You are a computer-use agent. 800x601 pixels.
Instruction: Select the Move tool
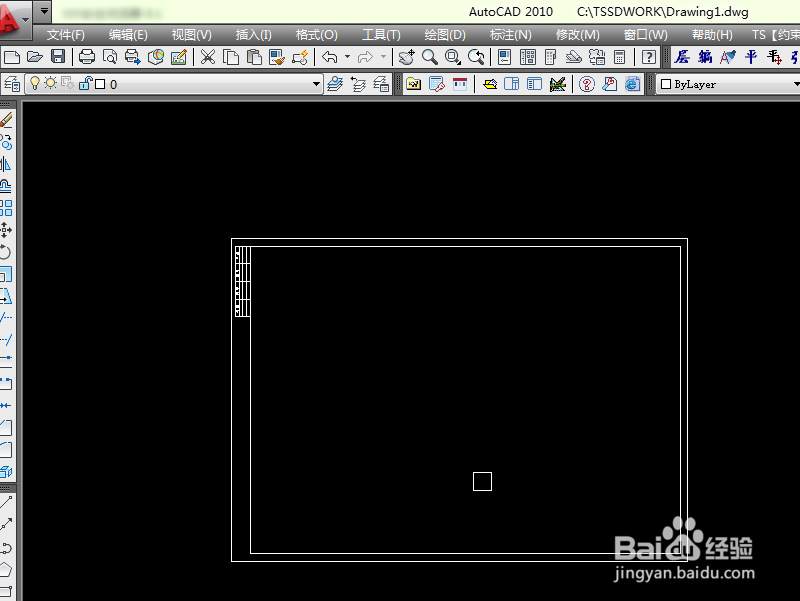pyautogui.click(x=6, y=230)
